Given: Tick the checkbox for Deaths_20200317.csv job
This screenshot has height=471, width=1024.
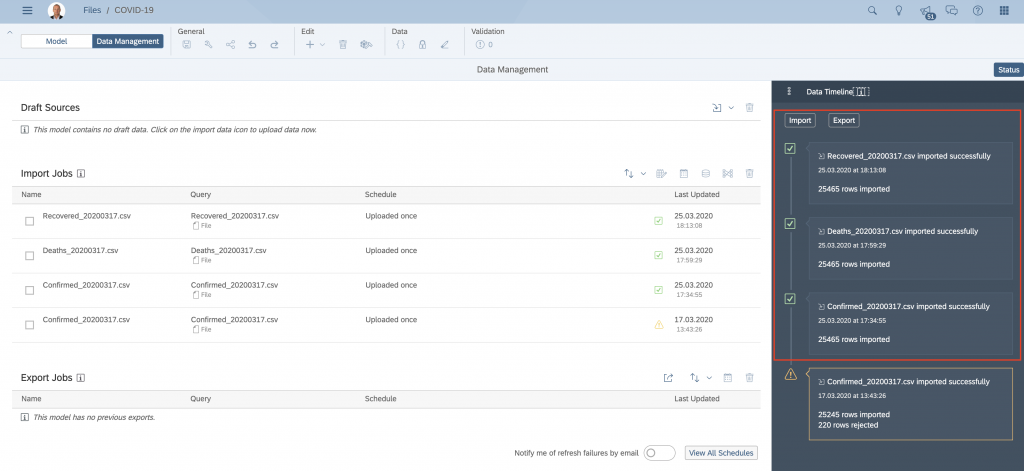Looking at the screenshot, I should 29,256.
